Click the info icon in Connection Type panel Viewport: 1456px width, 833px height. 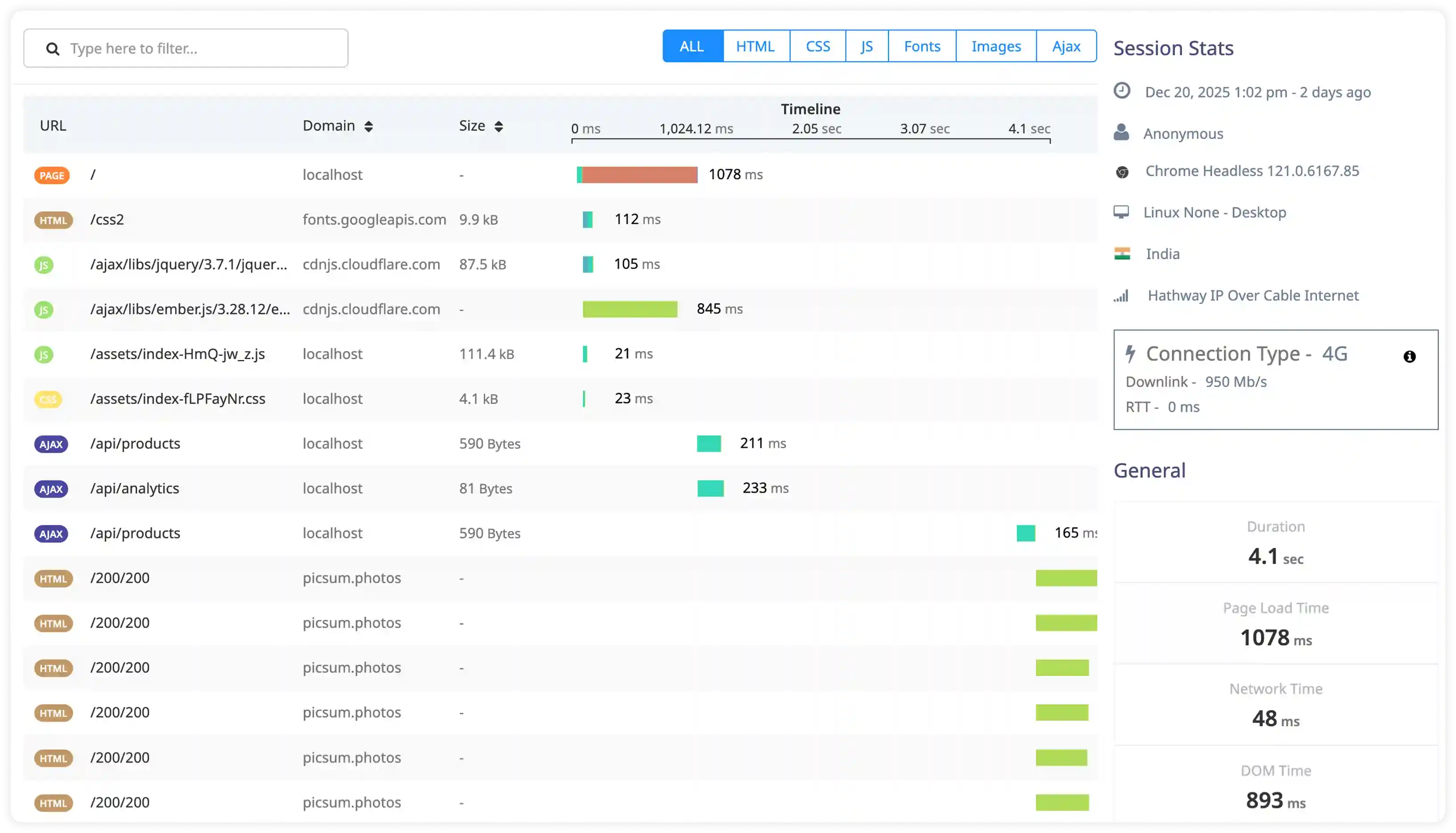[x=1409, y=356]
